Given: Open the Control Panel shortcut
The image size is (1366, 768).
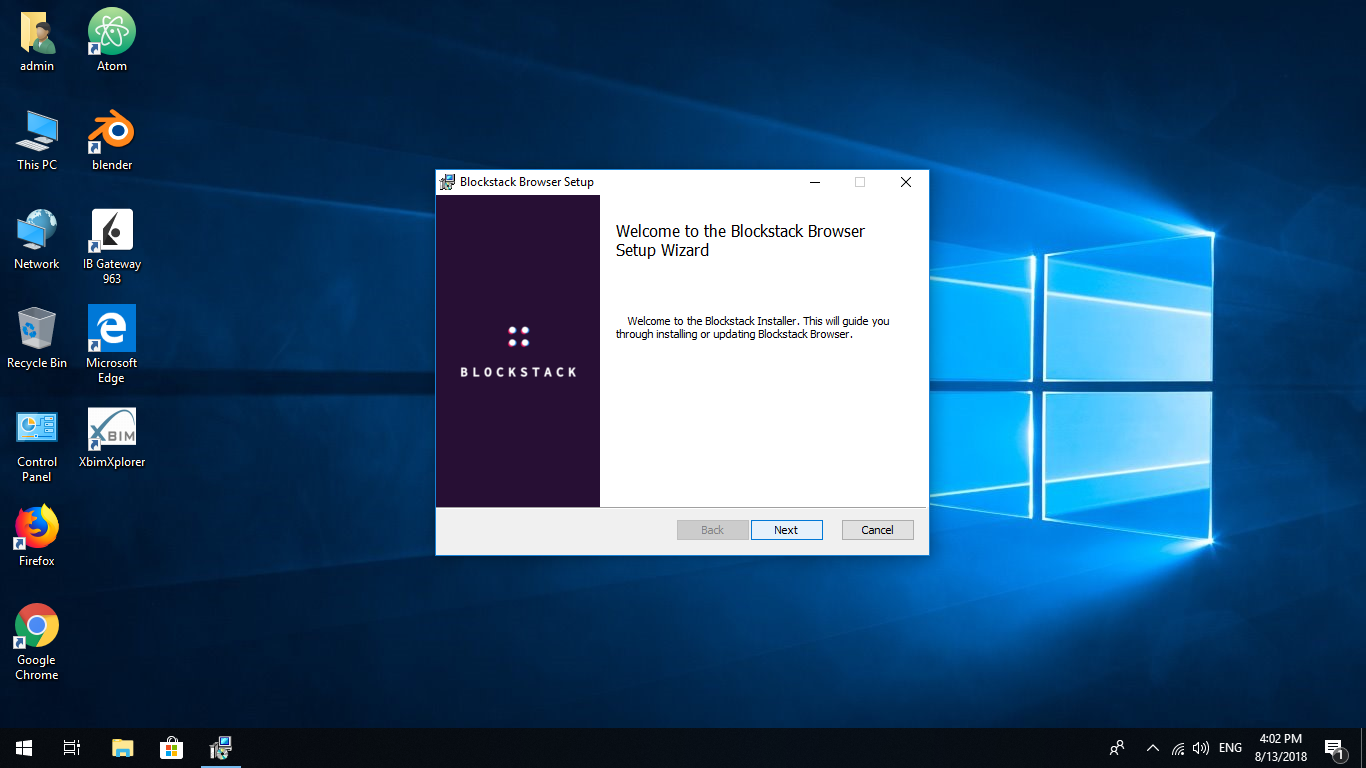Looking at the screenshot, I should 36,426.
